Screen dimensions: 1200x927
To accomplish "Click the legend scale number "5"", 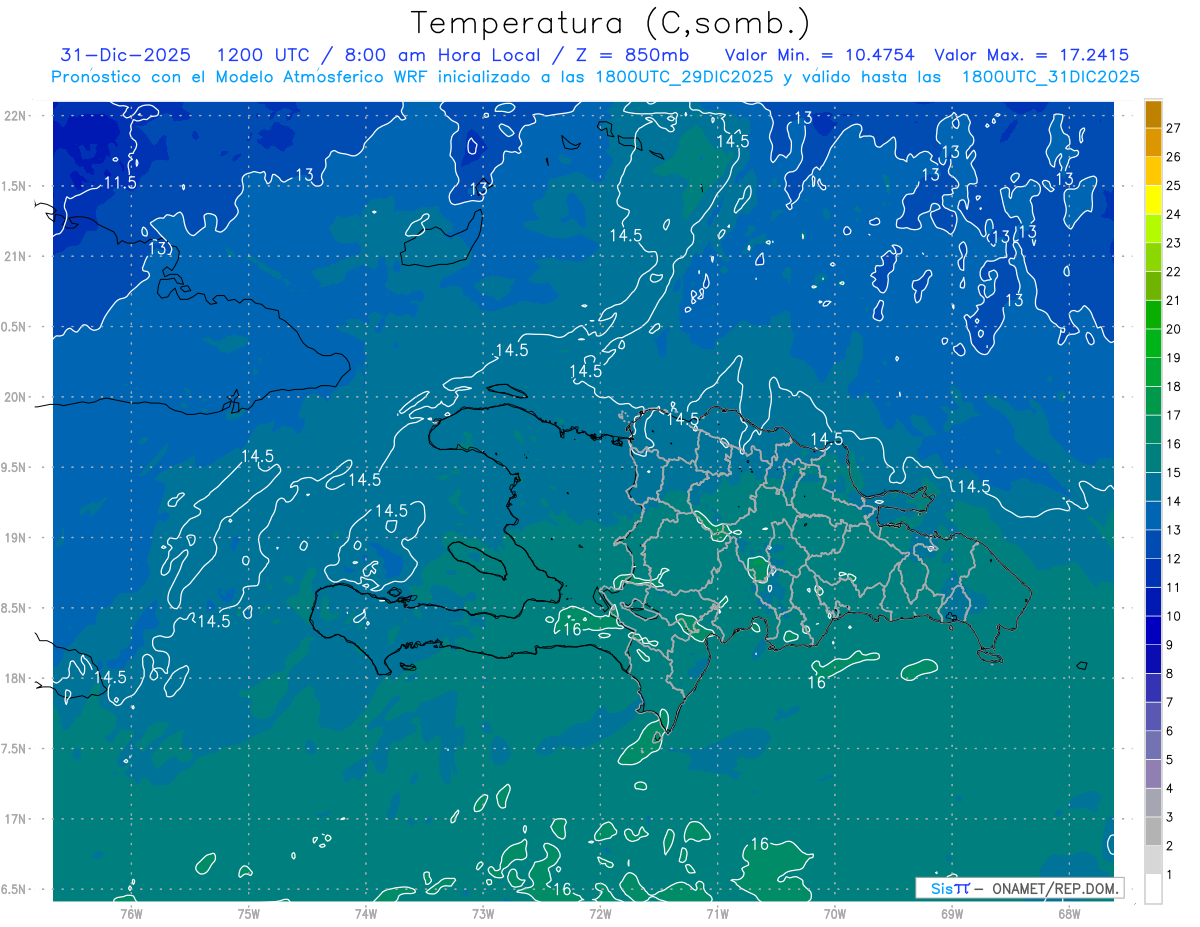I will (1170, 761).
